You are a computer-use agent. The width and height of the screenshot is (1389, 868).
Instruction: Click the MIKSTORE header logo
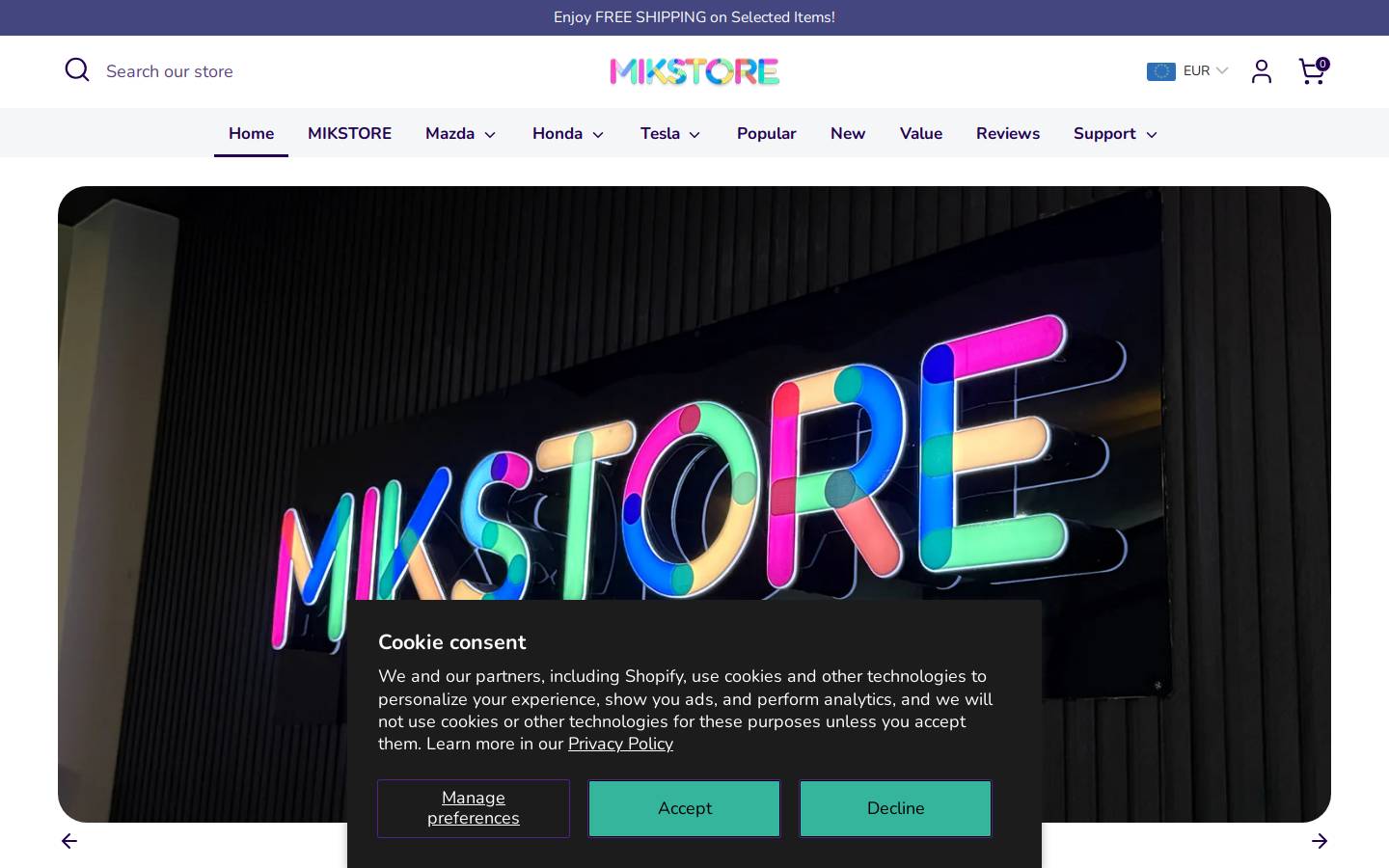pyautogui.click(x=694, y=71)
